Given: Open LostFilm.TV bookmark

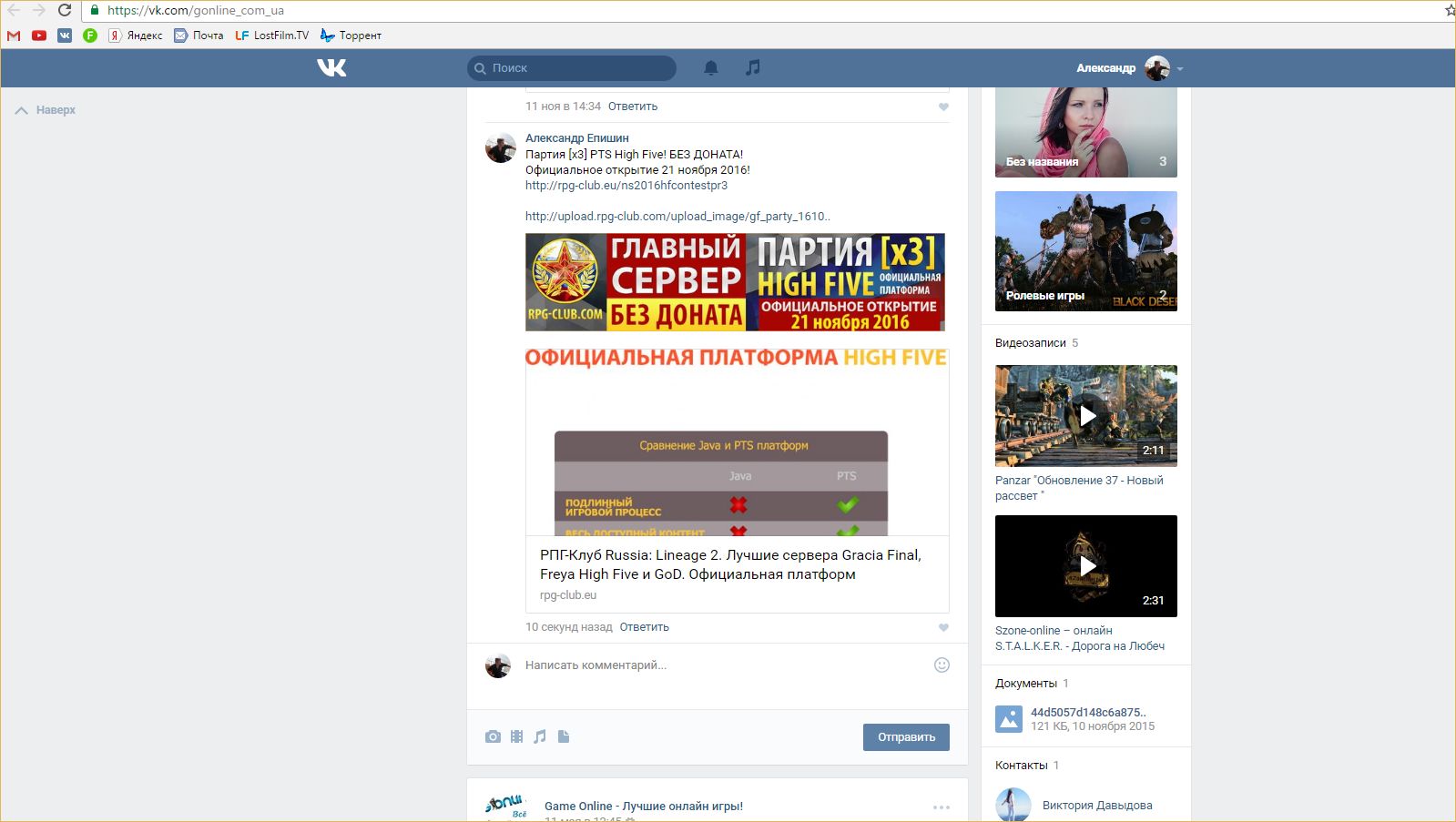Looking at the screenshot, I should (x=272, y=36).
